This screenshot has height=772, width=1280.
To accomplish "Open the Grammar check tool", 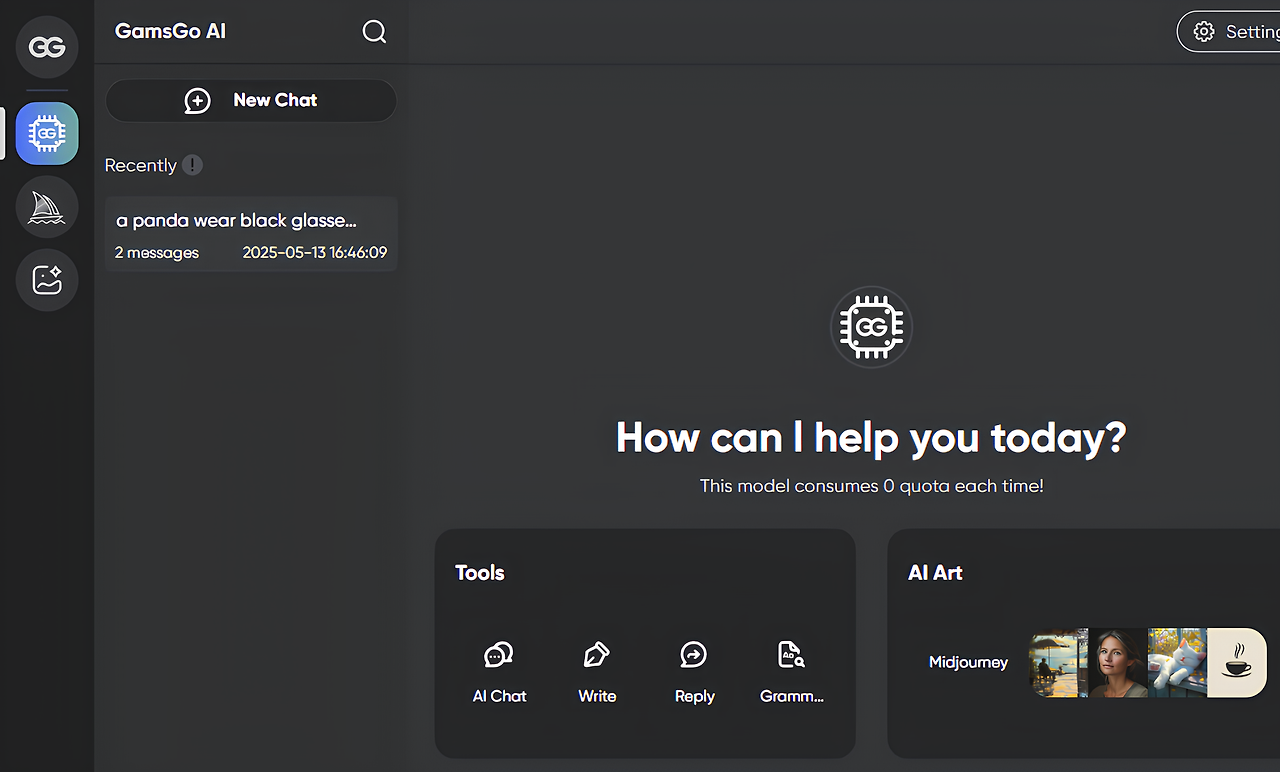I will 792,673.
